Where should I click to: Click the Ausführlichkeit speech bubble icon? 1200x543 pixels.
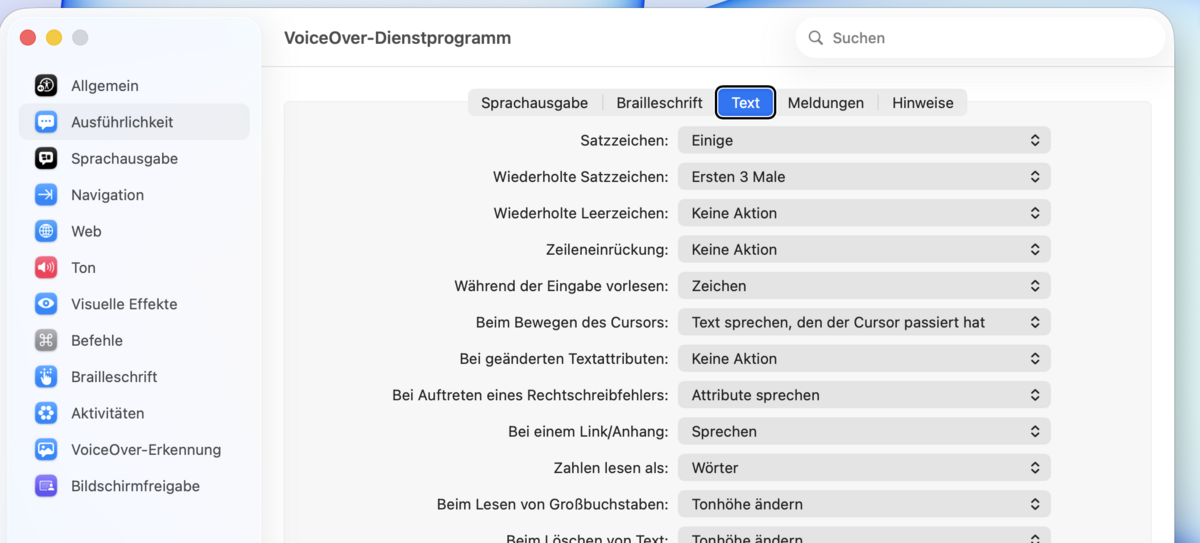point(46,122)
